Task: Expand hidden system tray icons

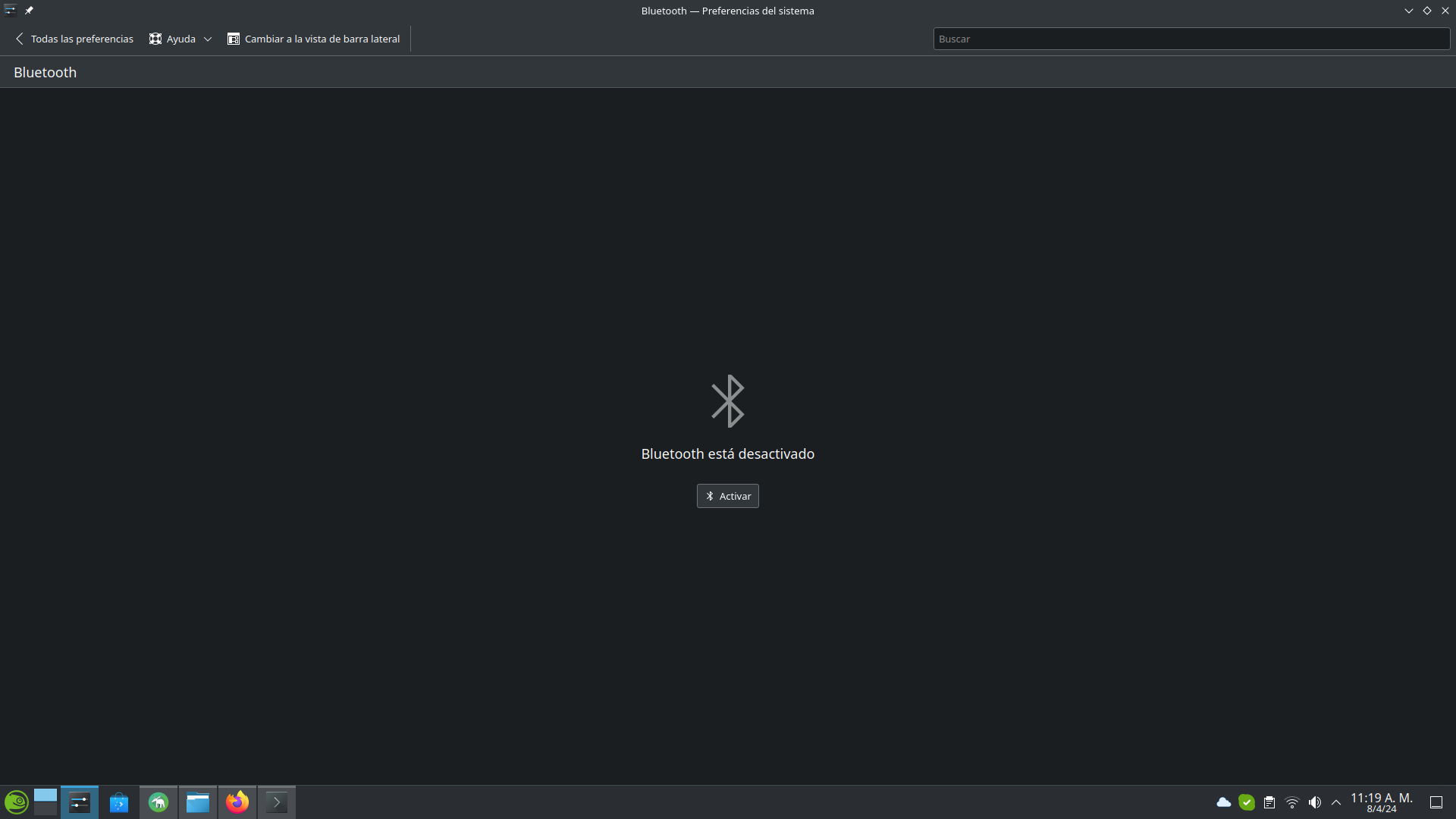Action: pos(1336,802)
